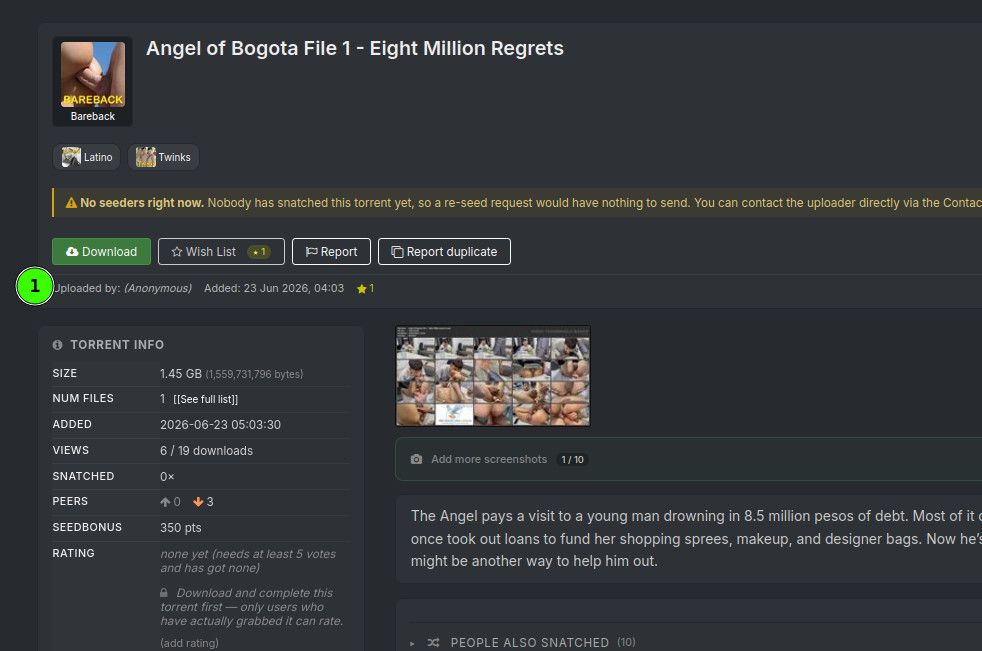Image resolution: width=982 pixels, height=651 pixels.
Task: Open the screenshot contact sheet thumbnail
Action: click(493, 376)
